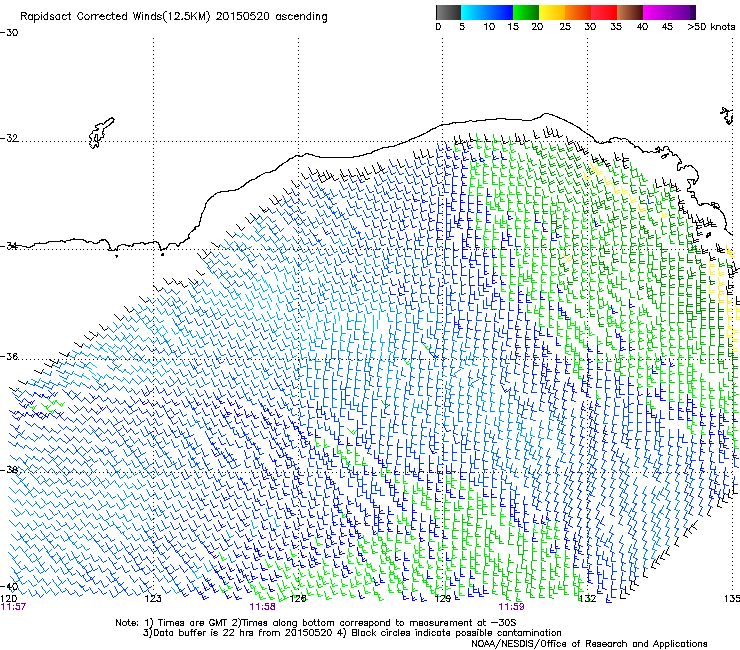The image size is (740, 650).
Task: Select the brown 35-40 knots legend swatch
Action: coord(630,12)
